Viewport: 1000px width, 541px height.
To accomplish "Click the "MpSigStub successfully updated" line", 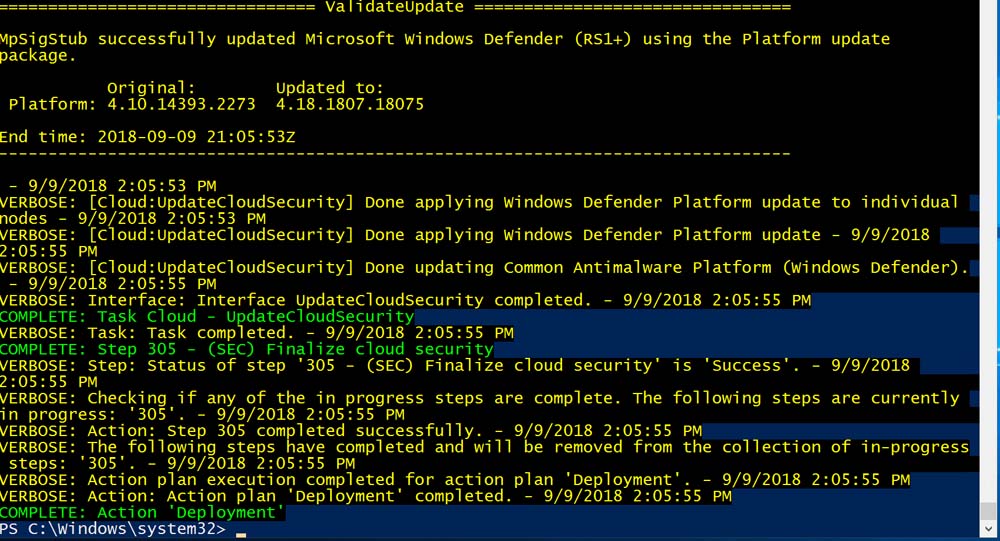I will click(445, 39).
